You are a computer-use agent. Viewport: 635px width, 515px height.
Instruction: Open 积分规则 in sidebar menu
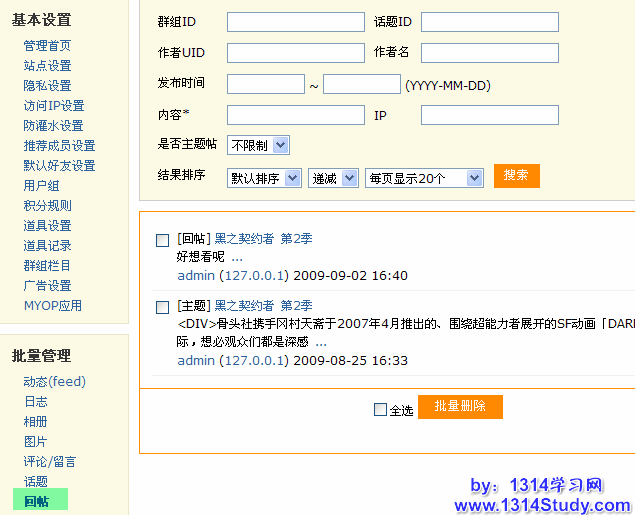[47, 206]
